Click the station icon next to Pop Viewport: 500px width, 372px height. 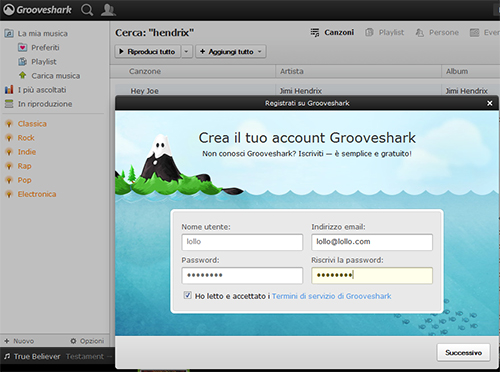(x=9, y=180)
